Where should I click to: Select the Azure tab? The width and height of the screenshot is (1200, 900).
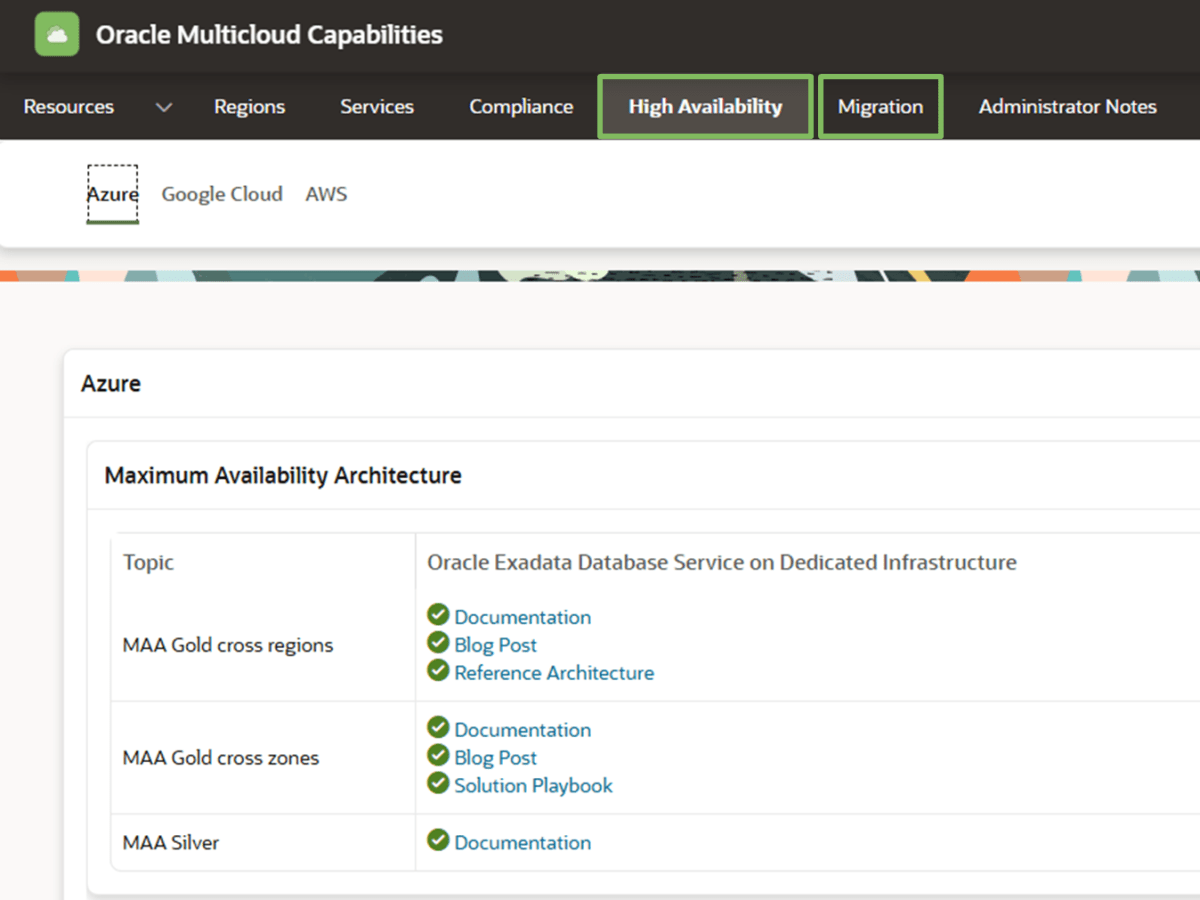click(x=112, y=194)
